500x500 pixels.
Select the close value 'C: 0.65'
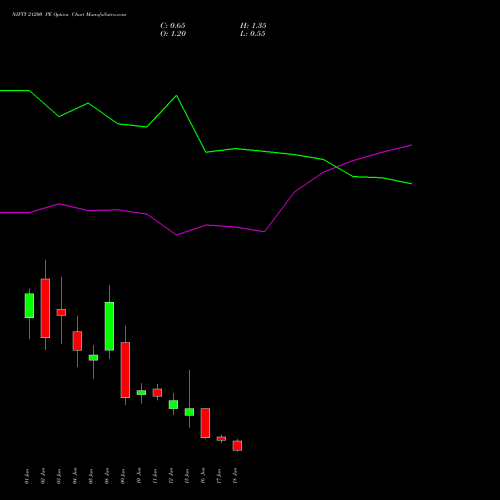pyautogui.click(x=173, y=26)
